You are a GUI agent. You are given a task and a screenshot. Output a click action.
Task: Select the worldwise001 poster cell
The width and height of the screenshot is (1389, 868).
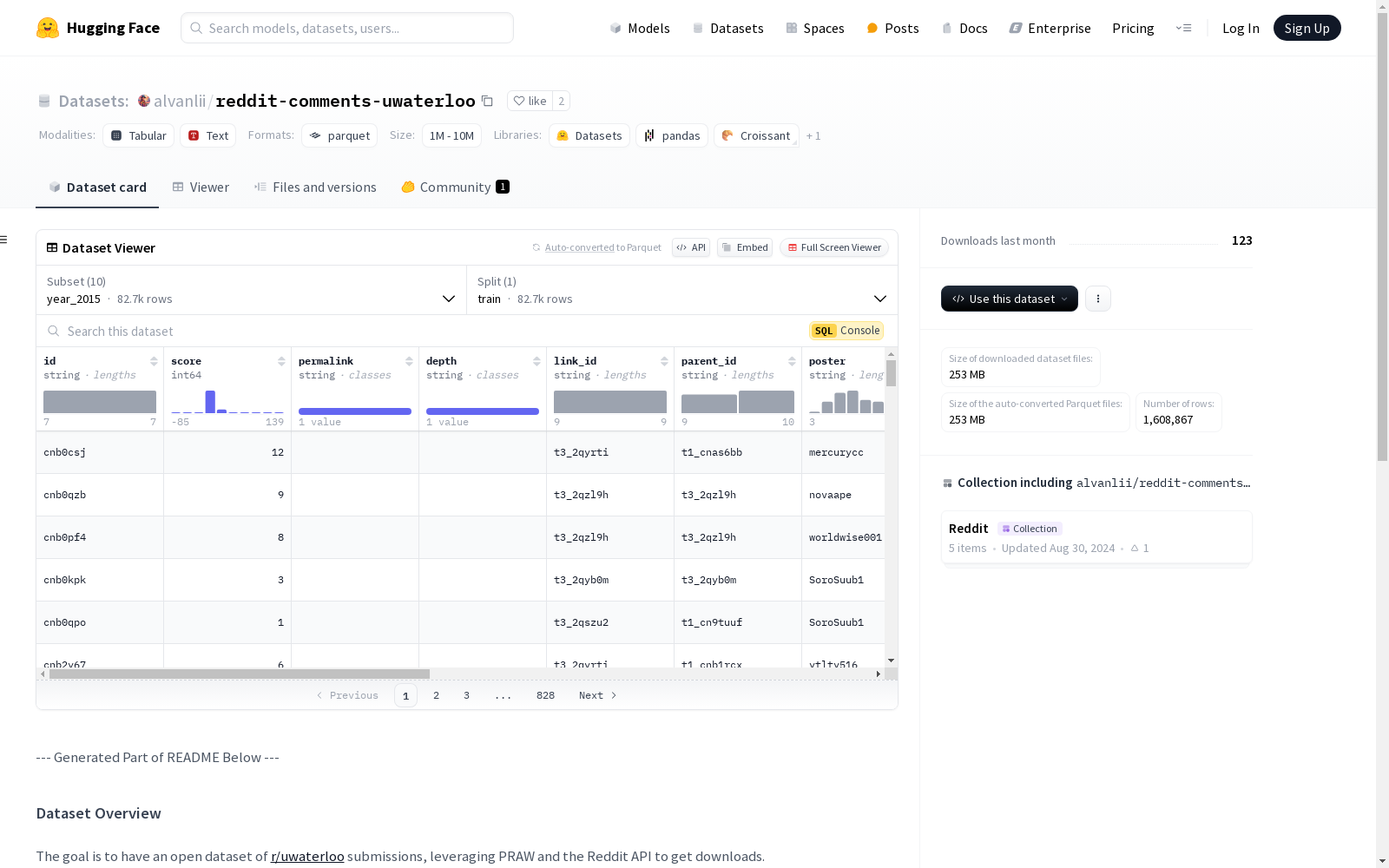click(843, 537)
